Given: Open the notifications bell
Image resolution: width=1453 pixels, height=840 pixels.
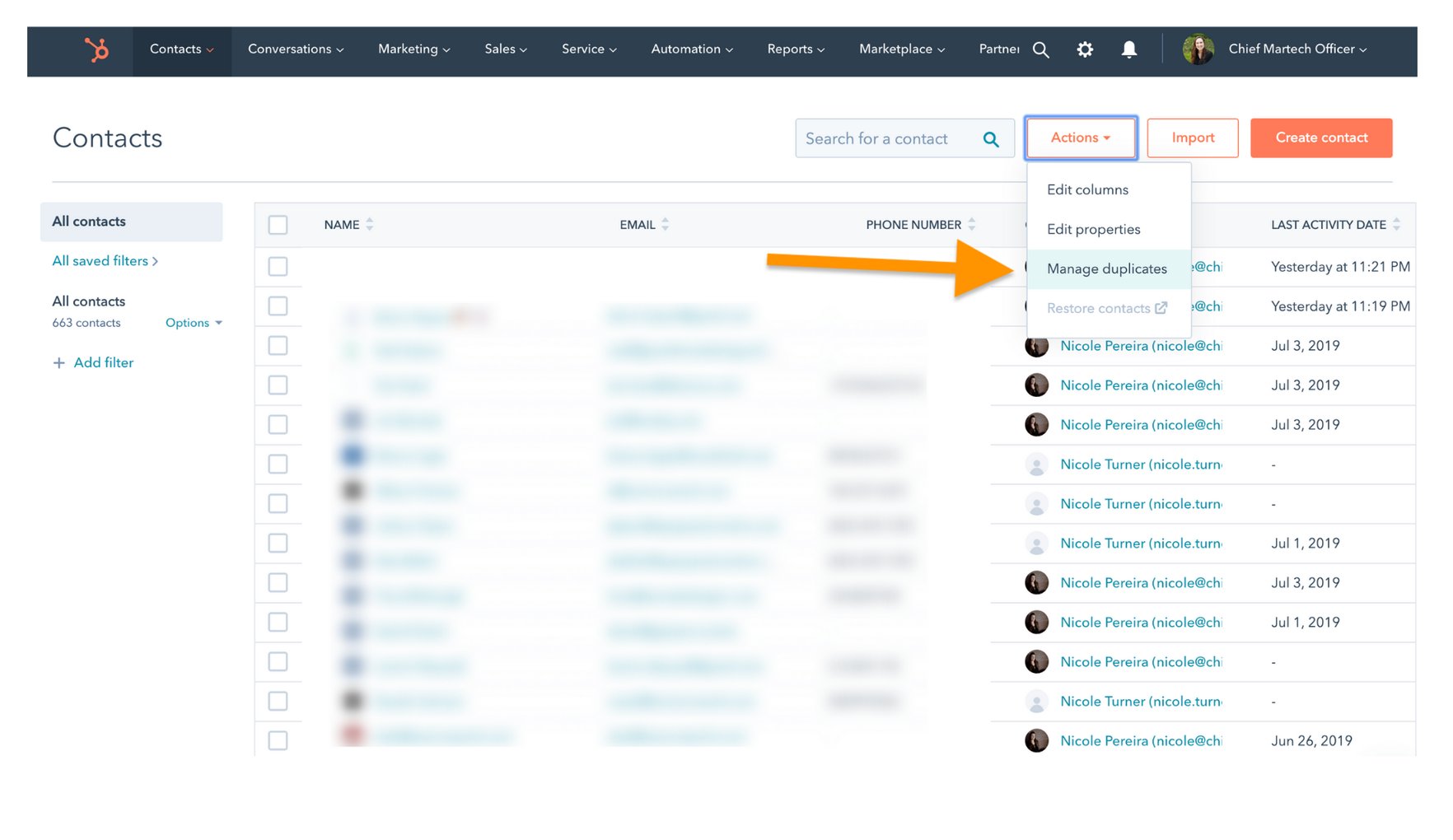Looking at the screenshot, I should pos(1129,49).
